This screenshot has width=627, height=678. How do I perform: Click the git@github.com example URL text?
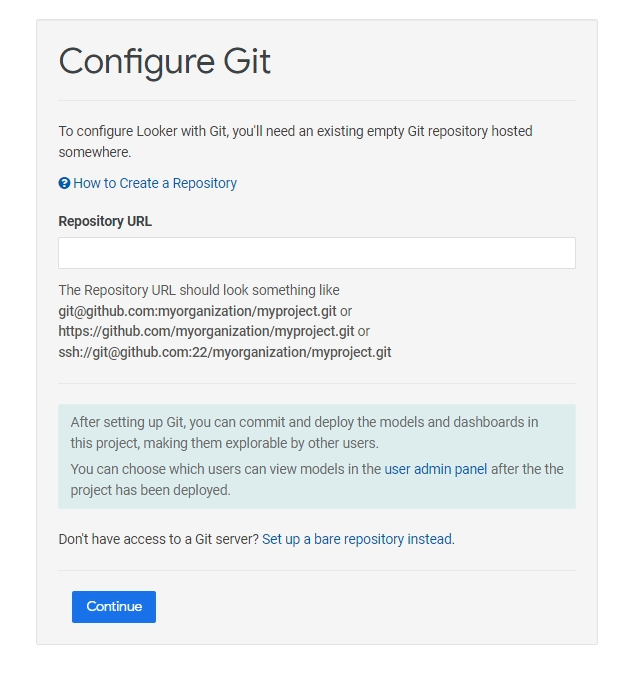[x=197, y=311]
